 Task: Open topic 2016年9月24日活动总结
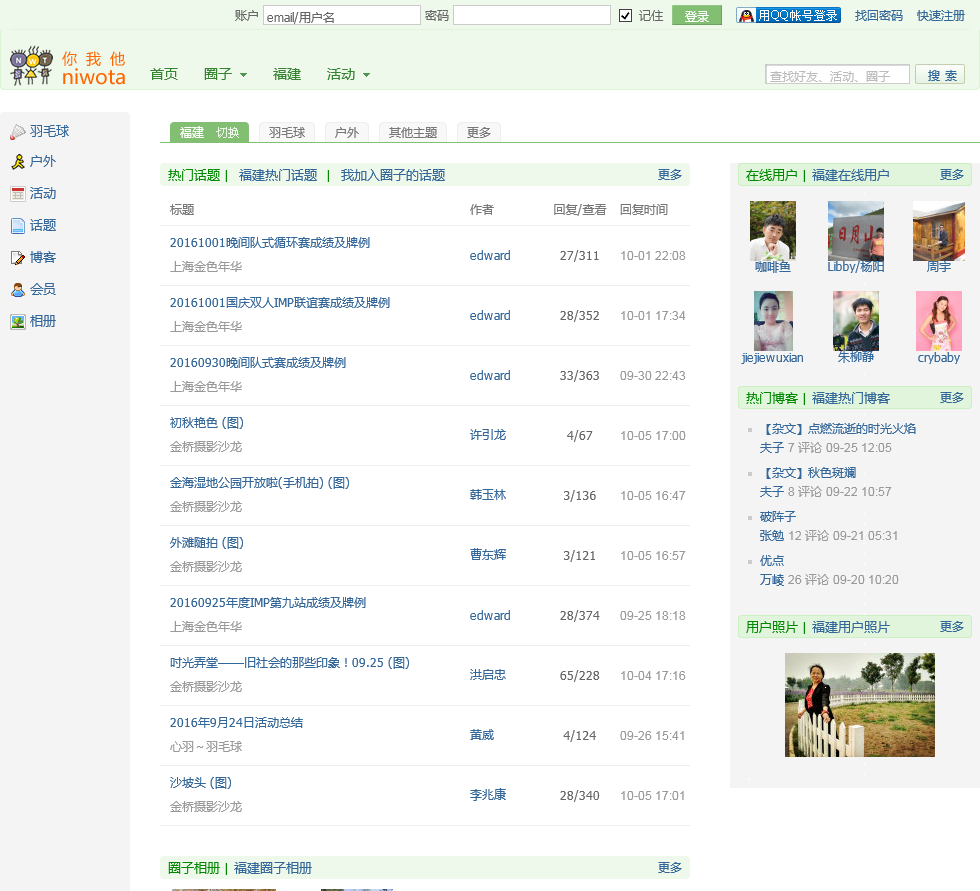pyautogui.click(x=236, y=722)
